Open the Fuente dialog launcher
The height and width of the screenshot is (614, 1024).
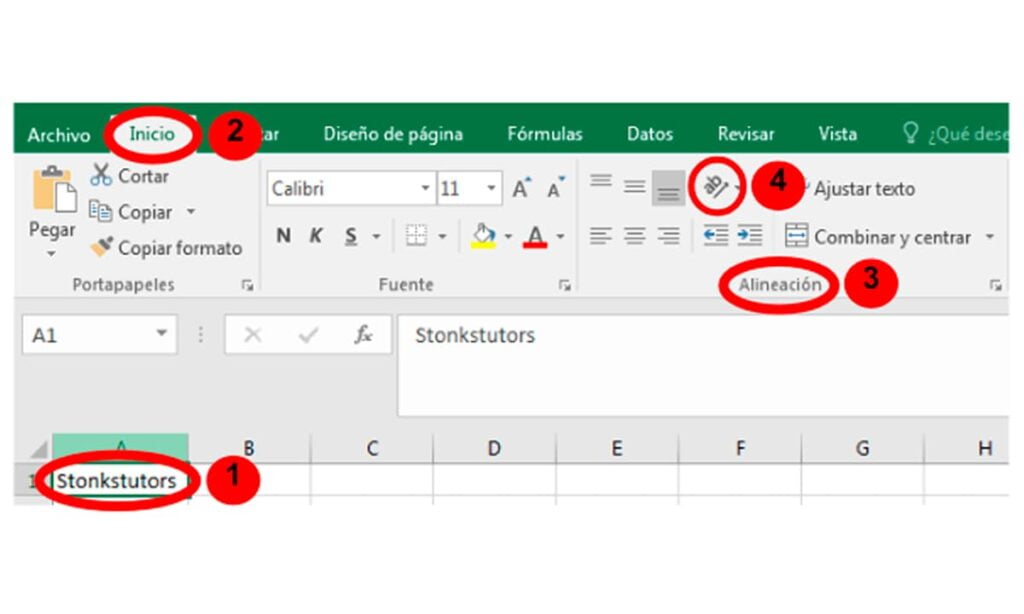coord(565,285)
